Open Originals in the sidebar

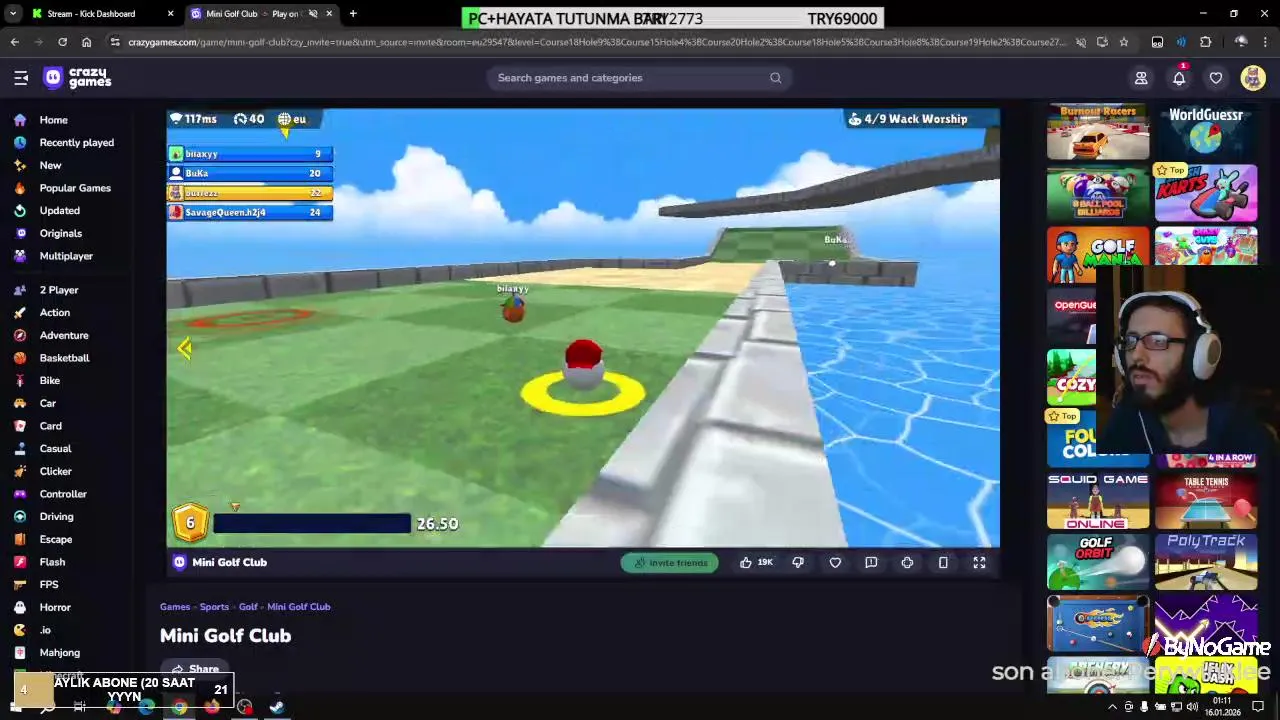60,233
